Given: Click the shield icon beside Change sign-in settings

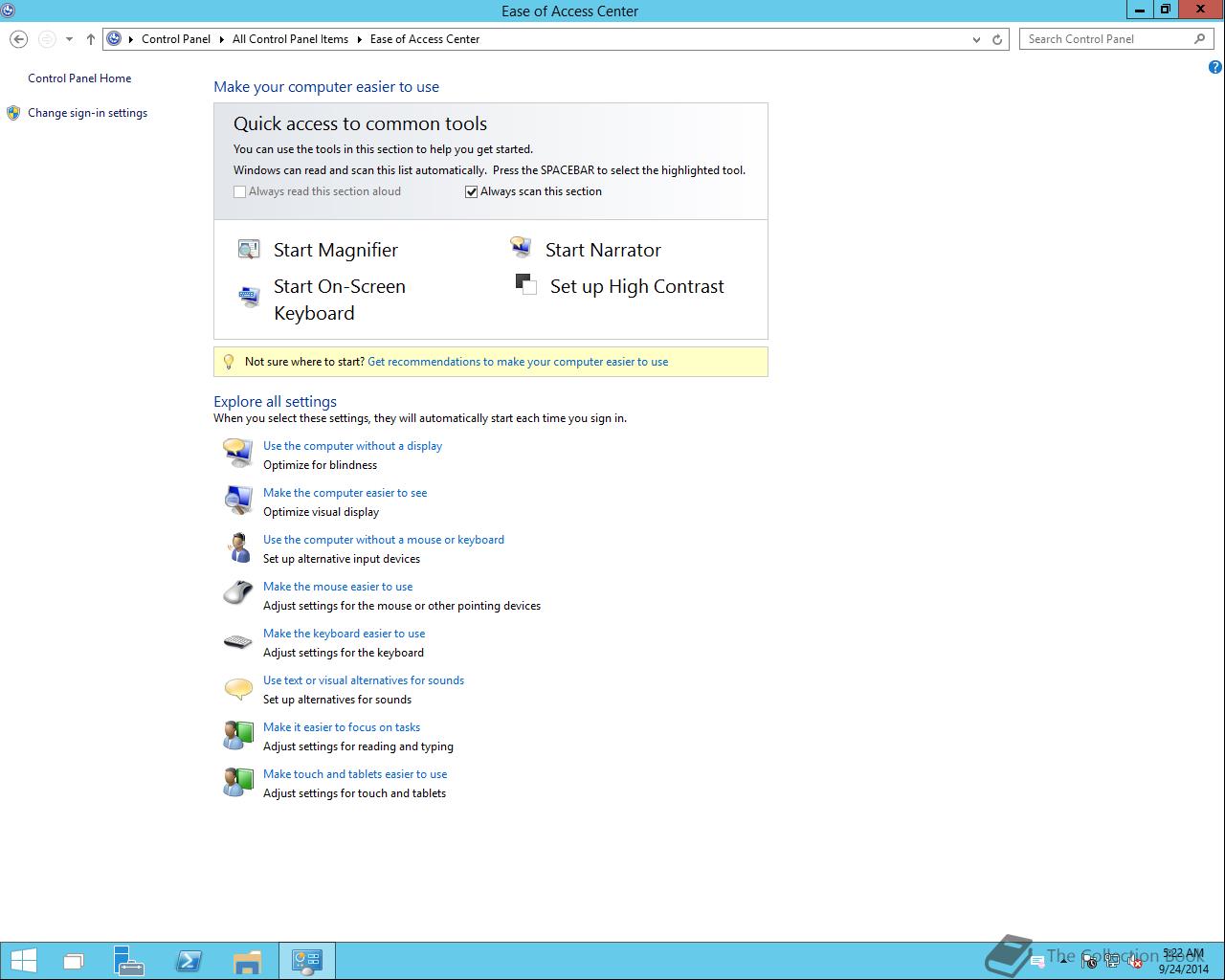Looking at the screenshot, I should pos(13,113).
